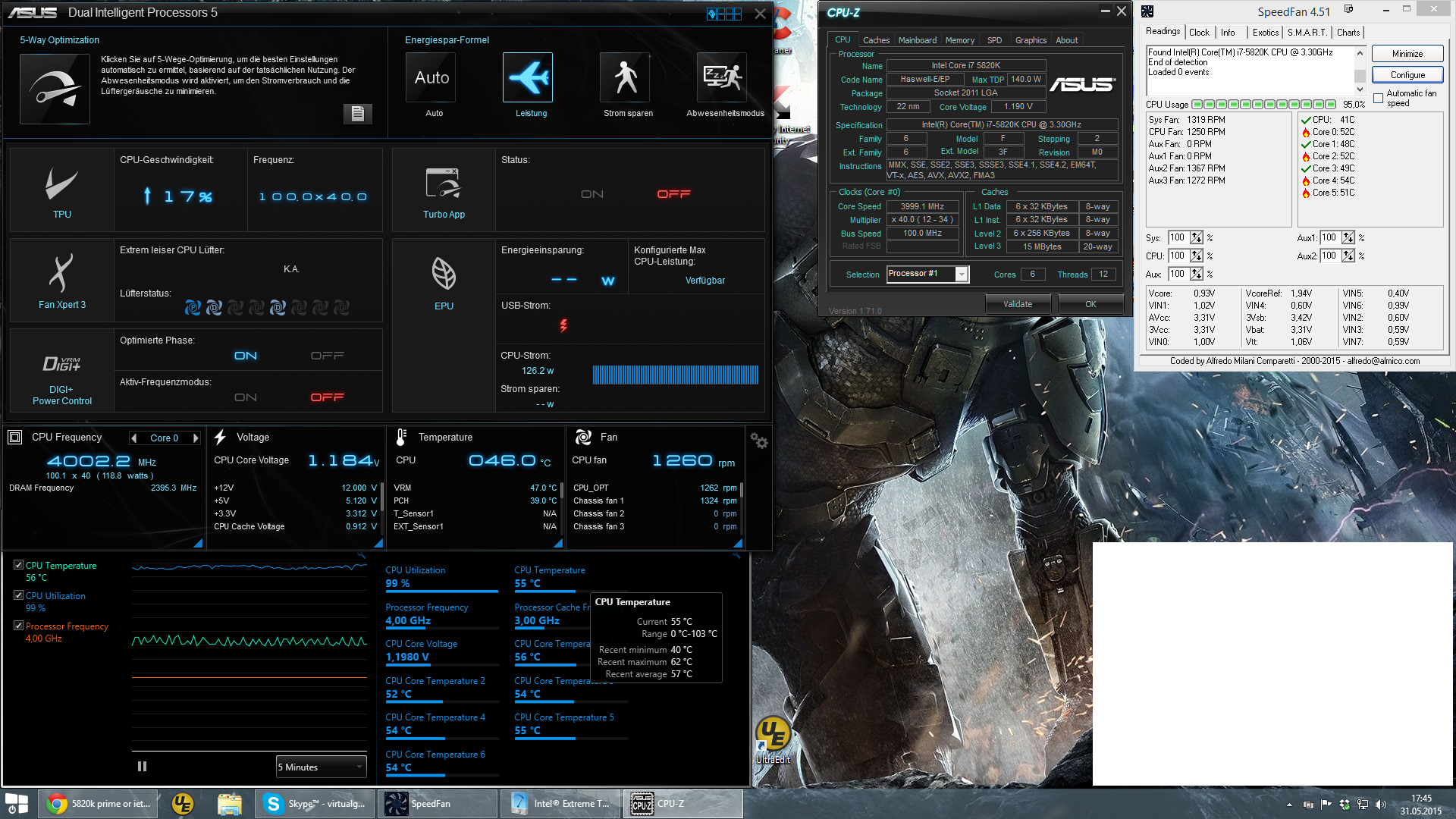The image size is (1456, 819).
Task: Pause the monitoring graph
Action: pos(142,767)
